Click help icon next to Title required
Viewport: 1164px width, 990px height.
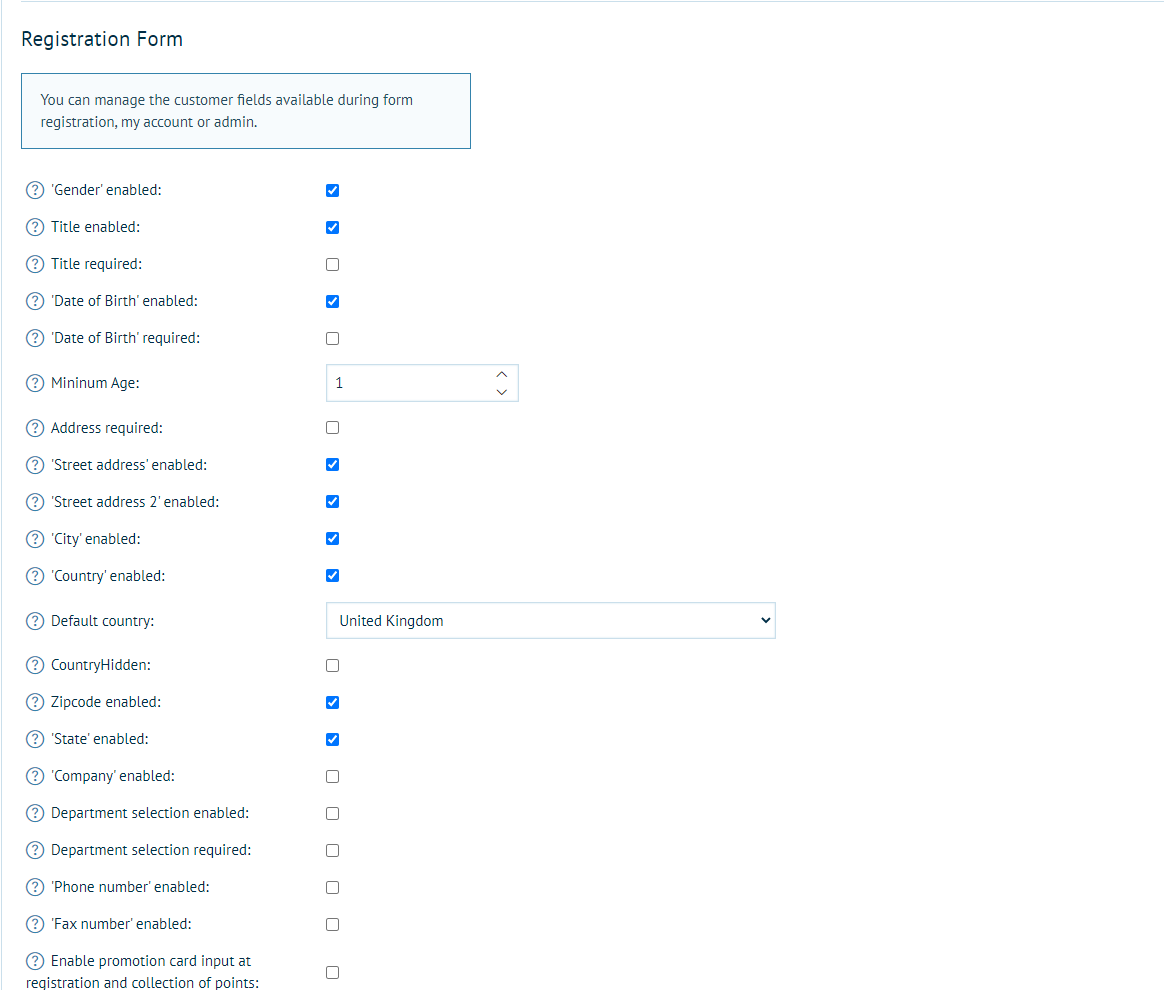[35, 264]
